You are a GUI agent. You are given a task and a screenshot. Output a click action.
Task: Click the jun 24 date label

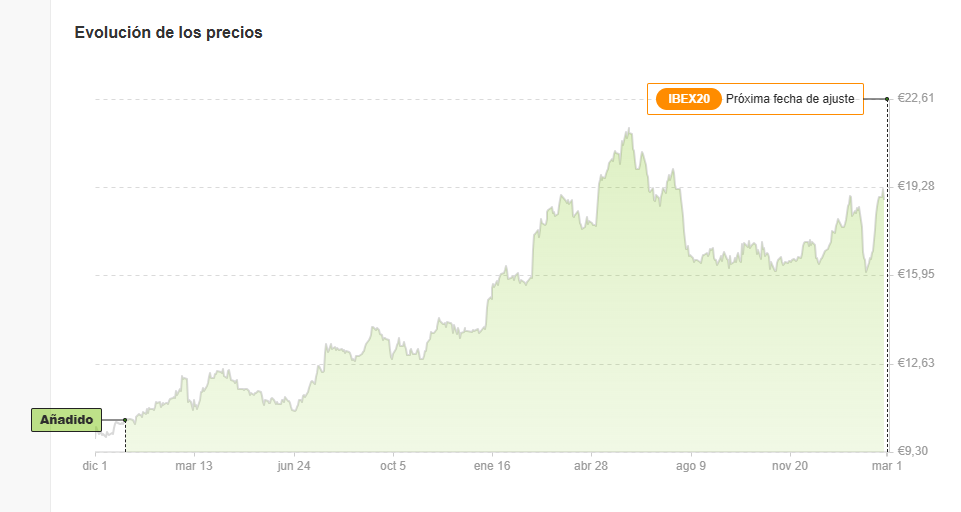294,466
